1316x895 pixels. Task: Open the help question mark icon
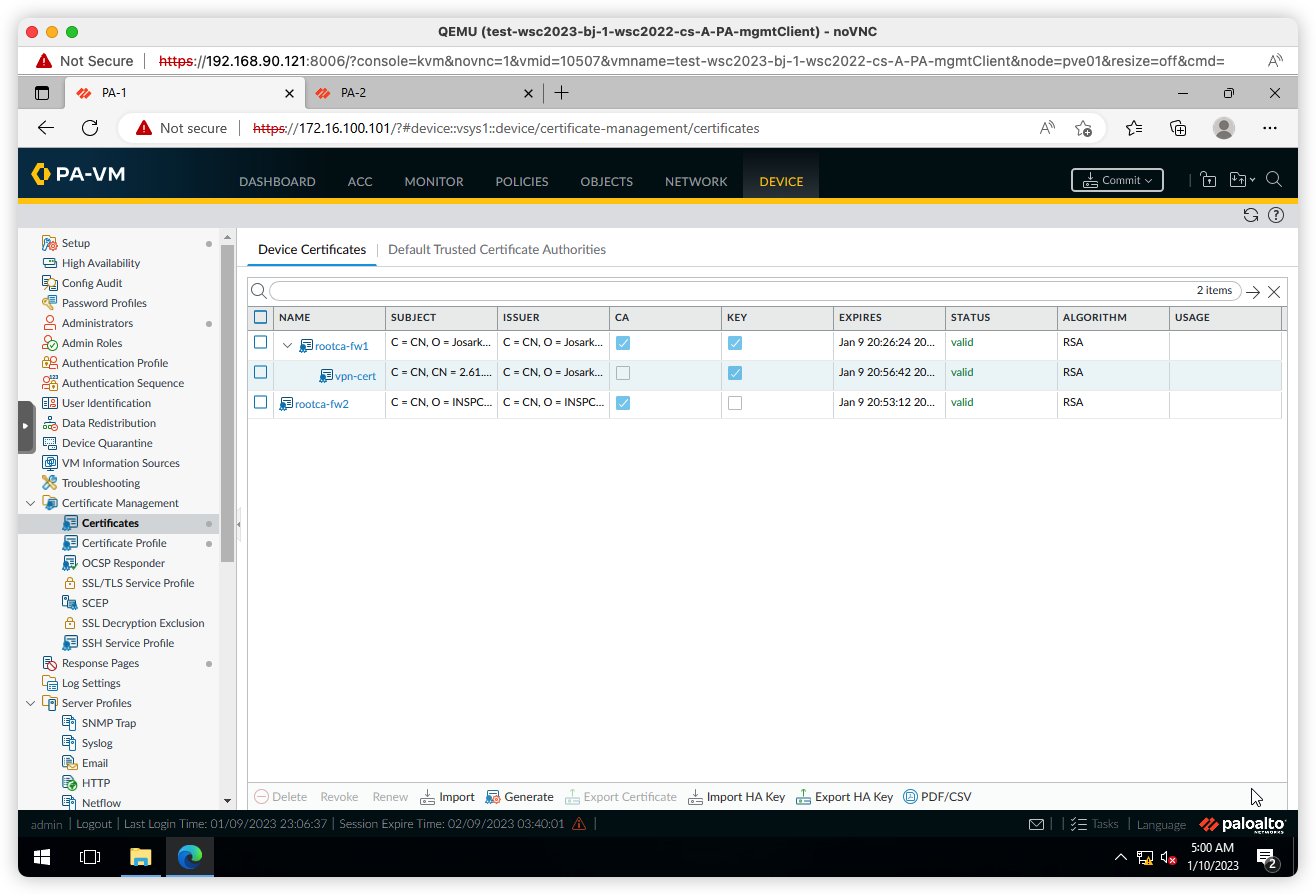(x=1276, y=215)
